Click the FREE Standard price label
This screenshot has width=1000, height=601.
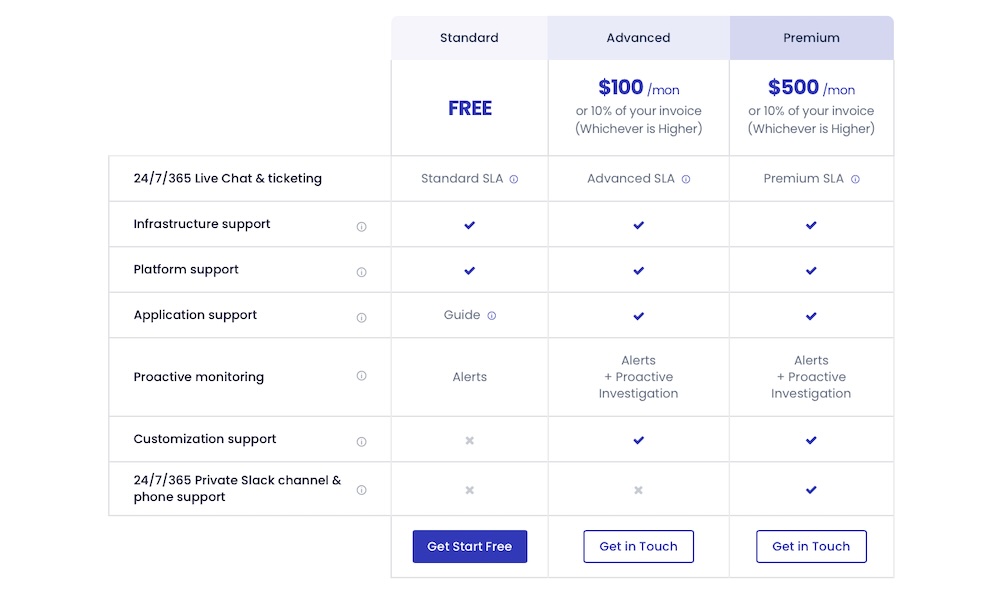click(470, 108)
